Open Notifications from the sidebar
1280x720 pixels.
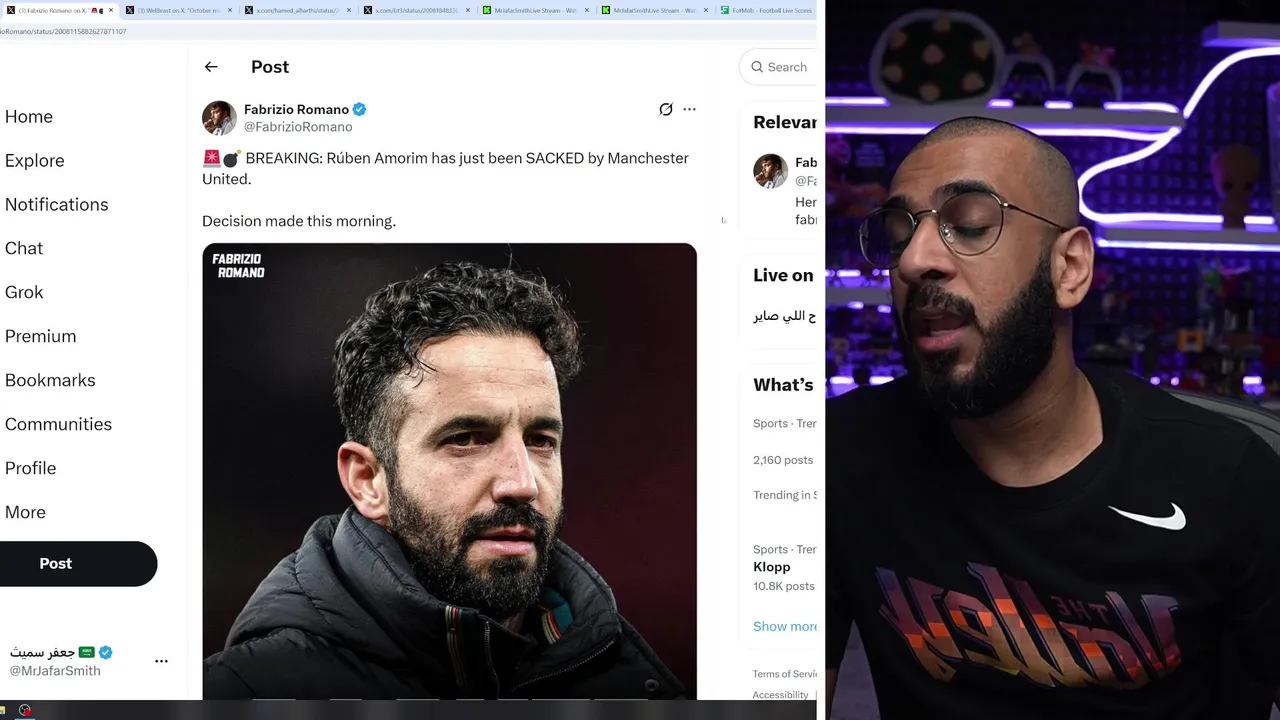click(x=56, y=204)
